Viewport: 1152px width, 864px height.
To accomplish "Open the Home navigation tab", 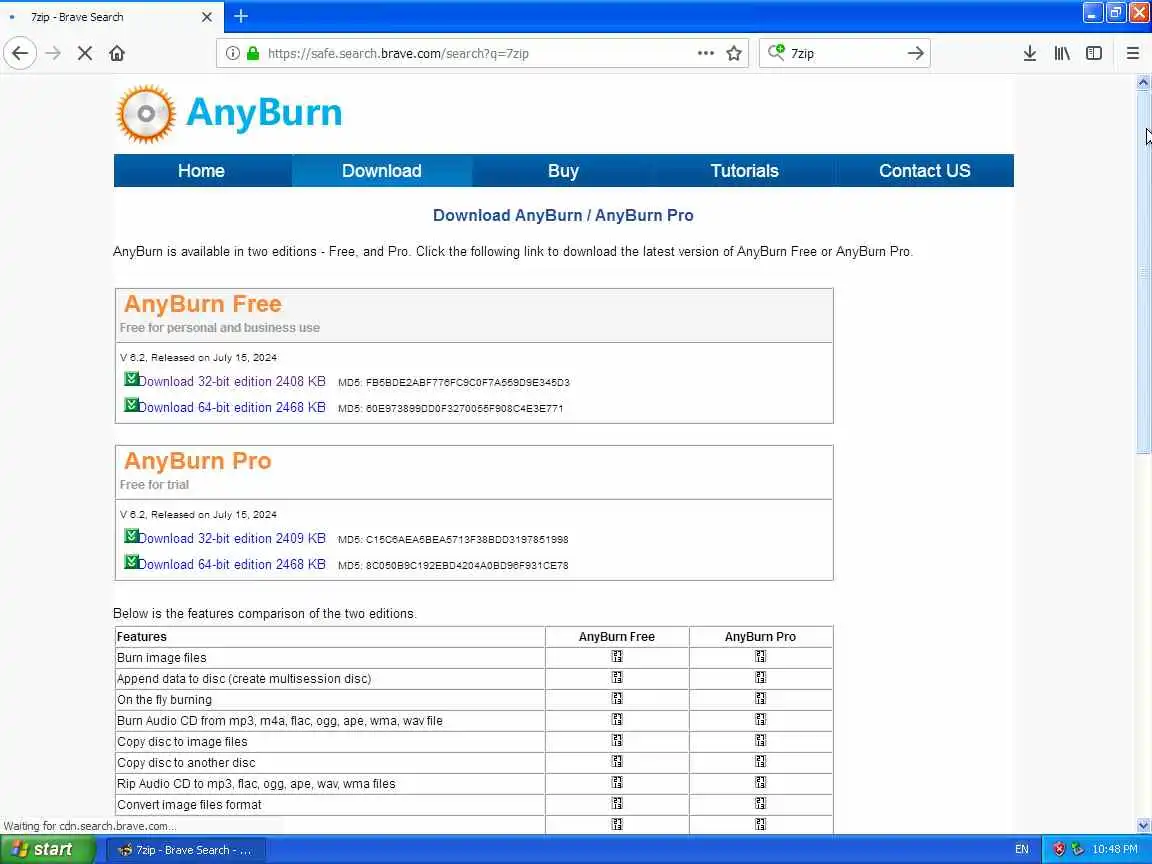I will tap(201, 170).
